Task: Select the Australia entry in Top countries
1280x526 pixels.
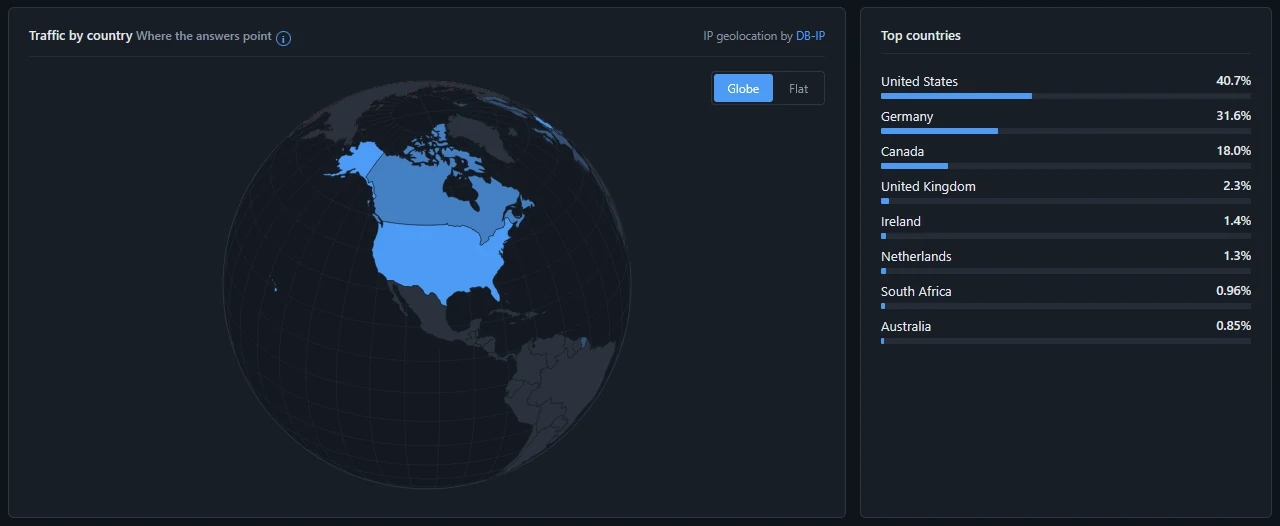Action: pyautogui.click(x=1065, y=332)
